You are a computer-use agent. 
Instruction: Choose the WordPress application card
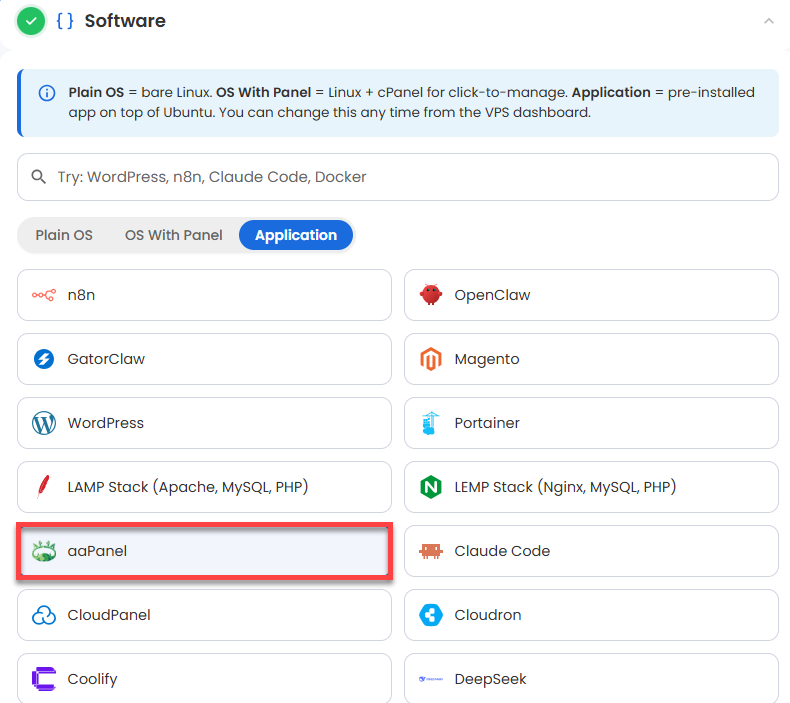click(x=205, y=423)
